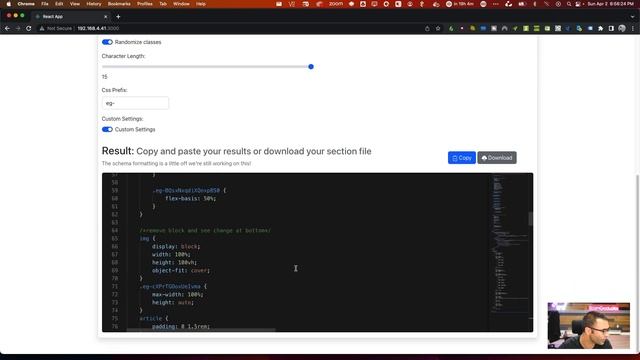Open a new browser tab

pos(118,17)
